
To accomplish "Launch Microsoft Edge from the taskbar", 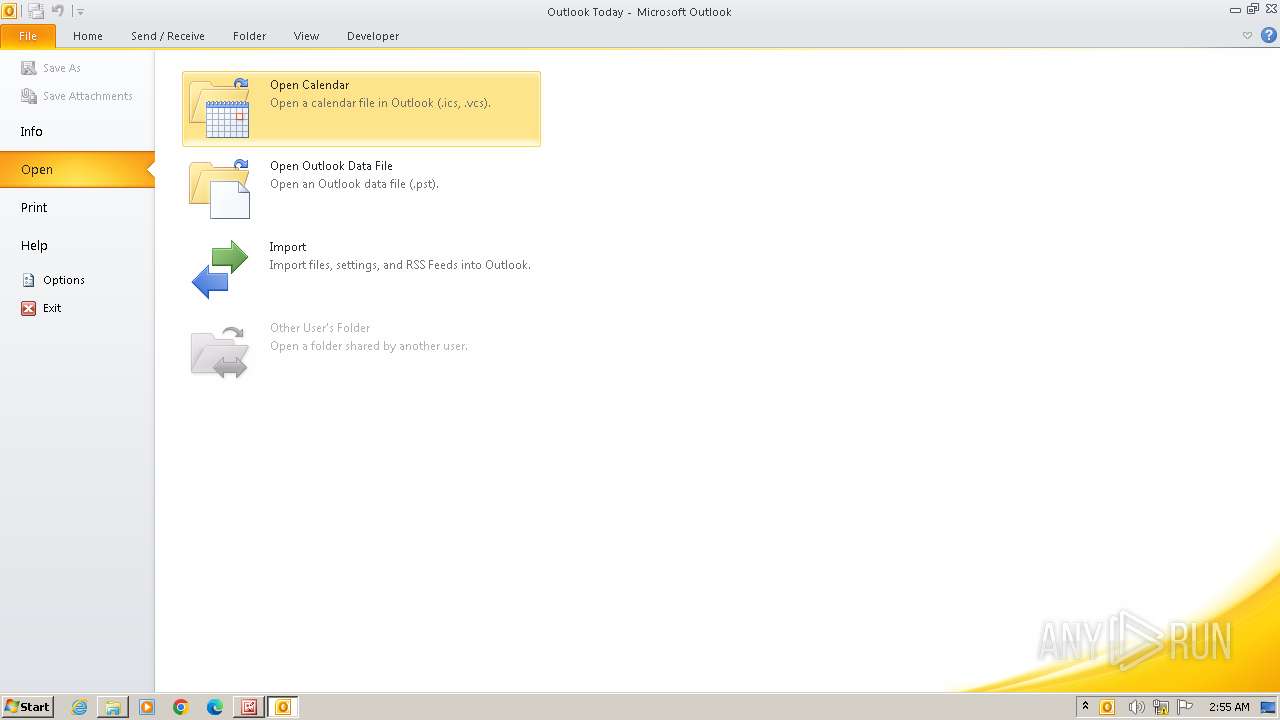I will coord(215,707).
